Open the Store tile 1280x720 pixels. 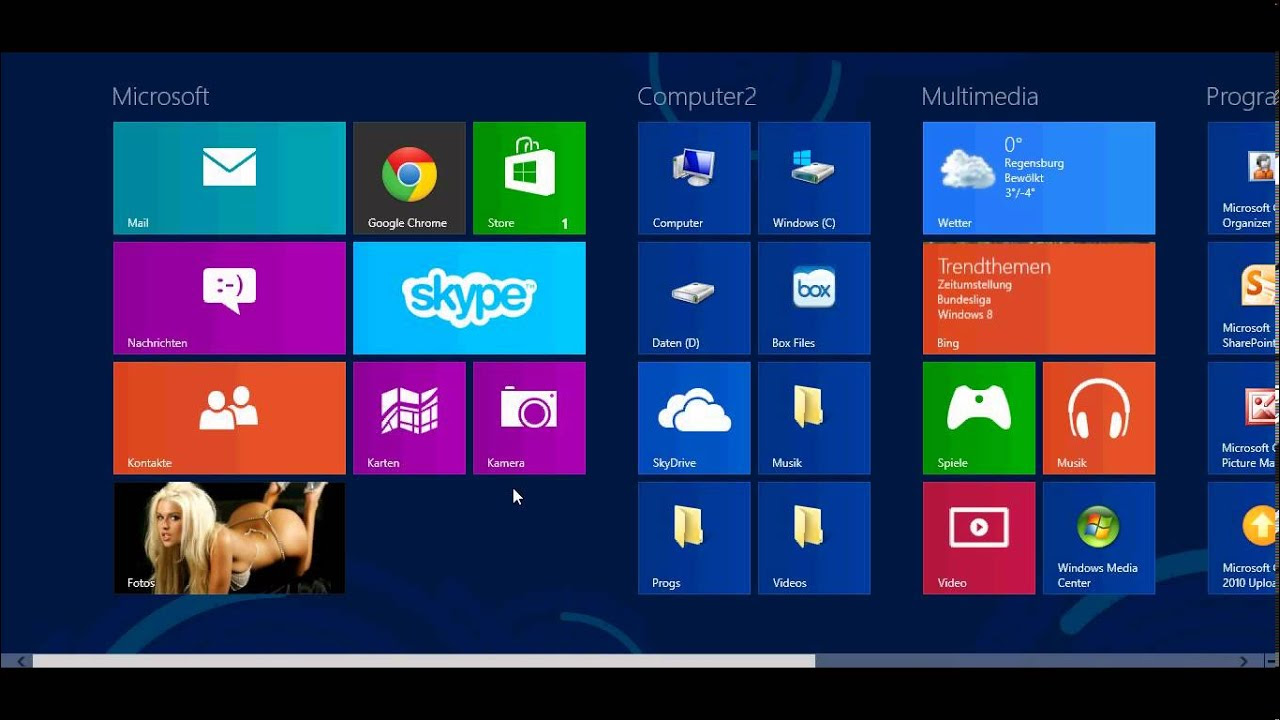tap(529, 178)
